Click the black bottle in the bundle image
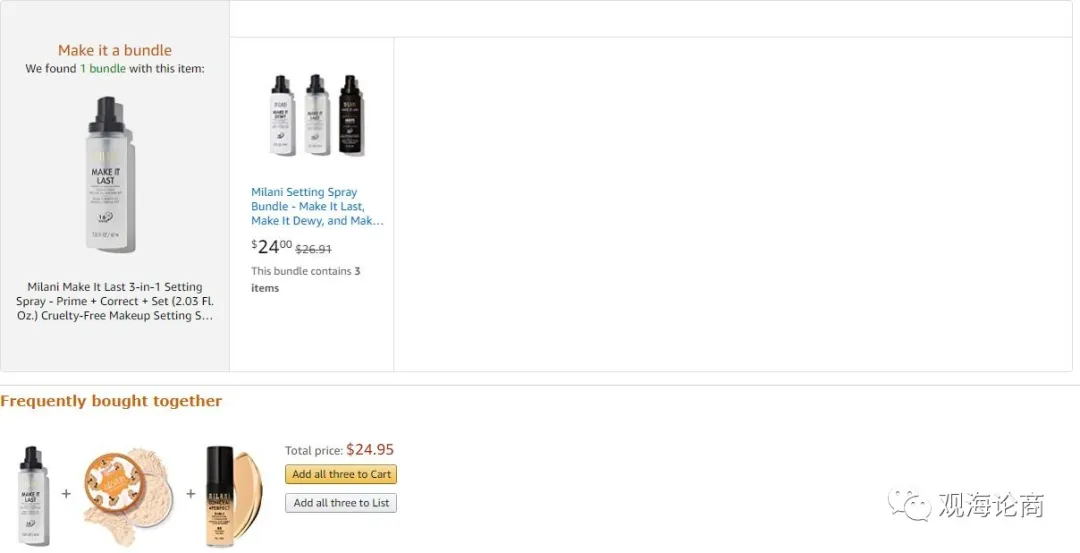 pos(350,115)
